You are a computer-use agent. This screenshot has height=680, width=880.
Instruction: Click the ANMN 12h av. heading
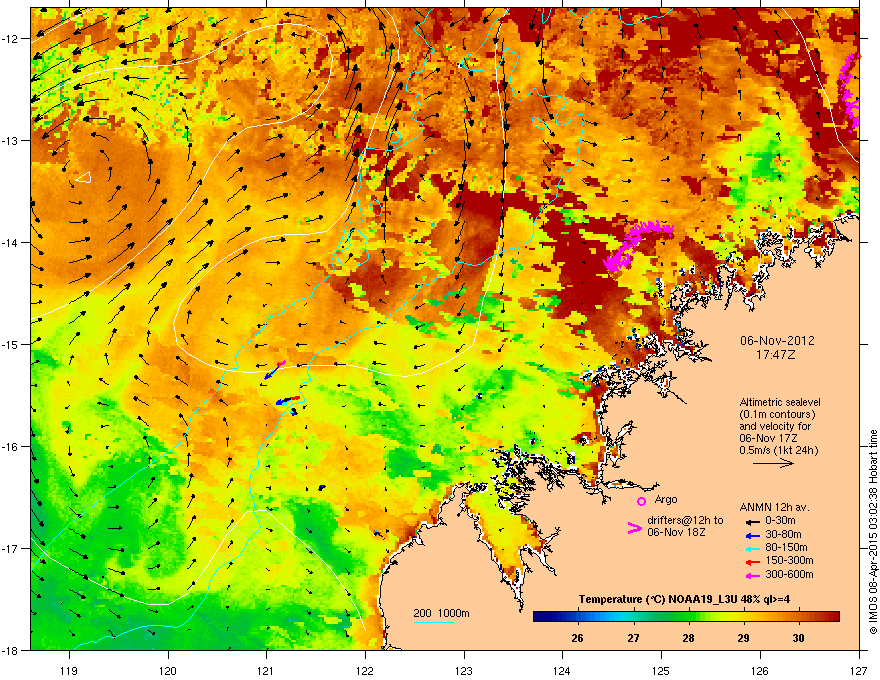tap(774, 508)
